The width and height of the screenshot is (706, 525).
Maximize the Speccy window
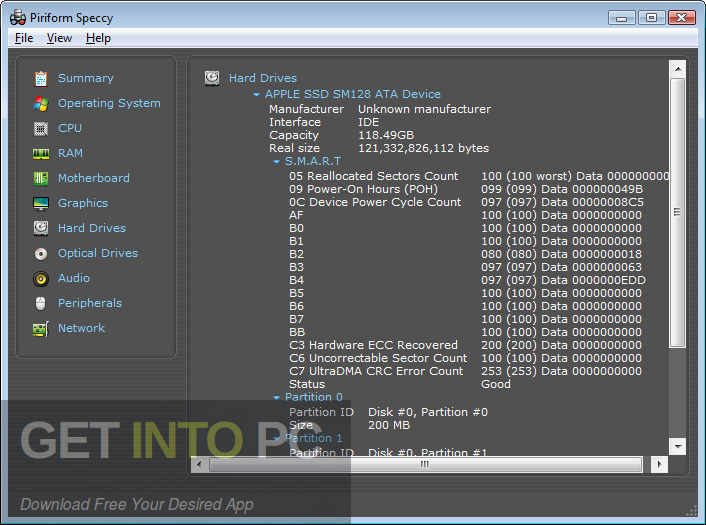(652, 18)
